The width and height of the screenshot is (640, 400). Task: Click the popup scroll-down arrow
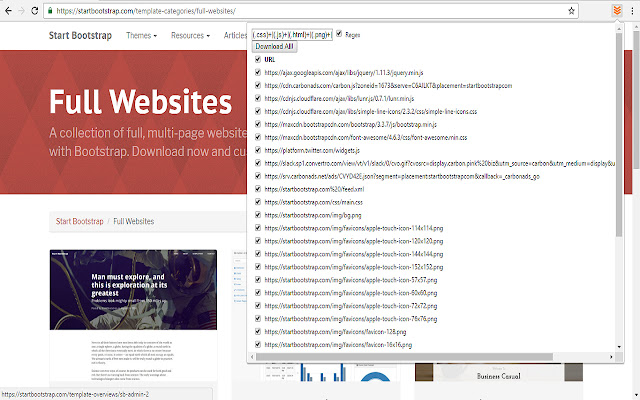[619, 347]
